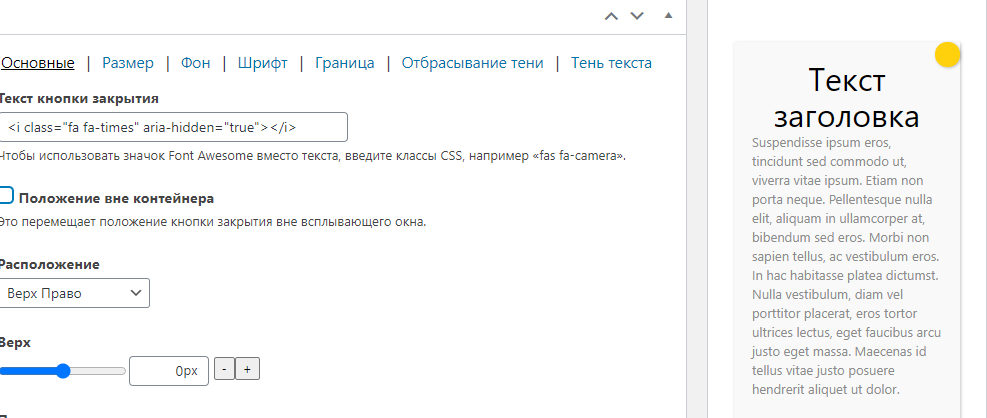Open the Отбрасывание тени tab
This screenshot has height=418, width=987.
point(473,63)
